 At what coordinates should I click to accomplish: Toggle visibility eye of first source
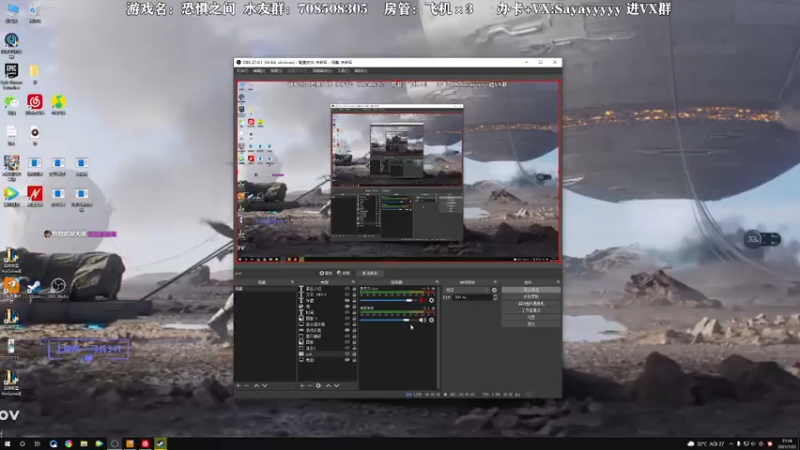click(347, 289)
